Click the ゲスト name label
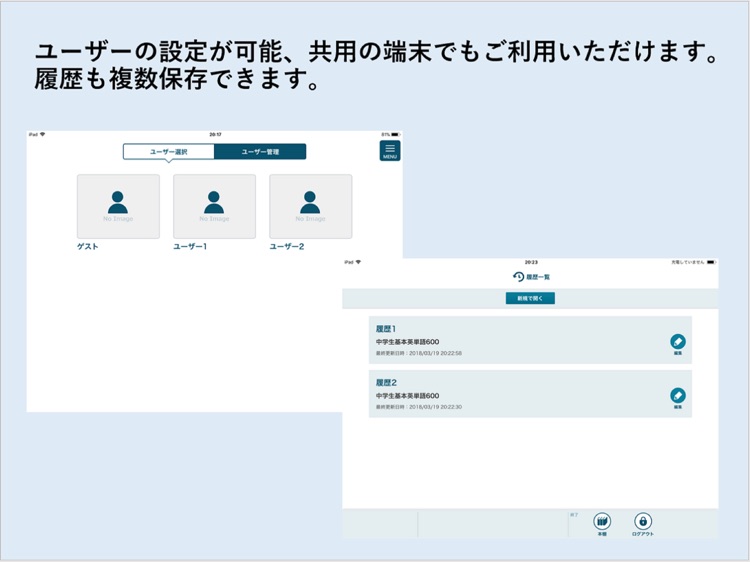The image size is (750, 562). 88,246
